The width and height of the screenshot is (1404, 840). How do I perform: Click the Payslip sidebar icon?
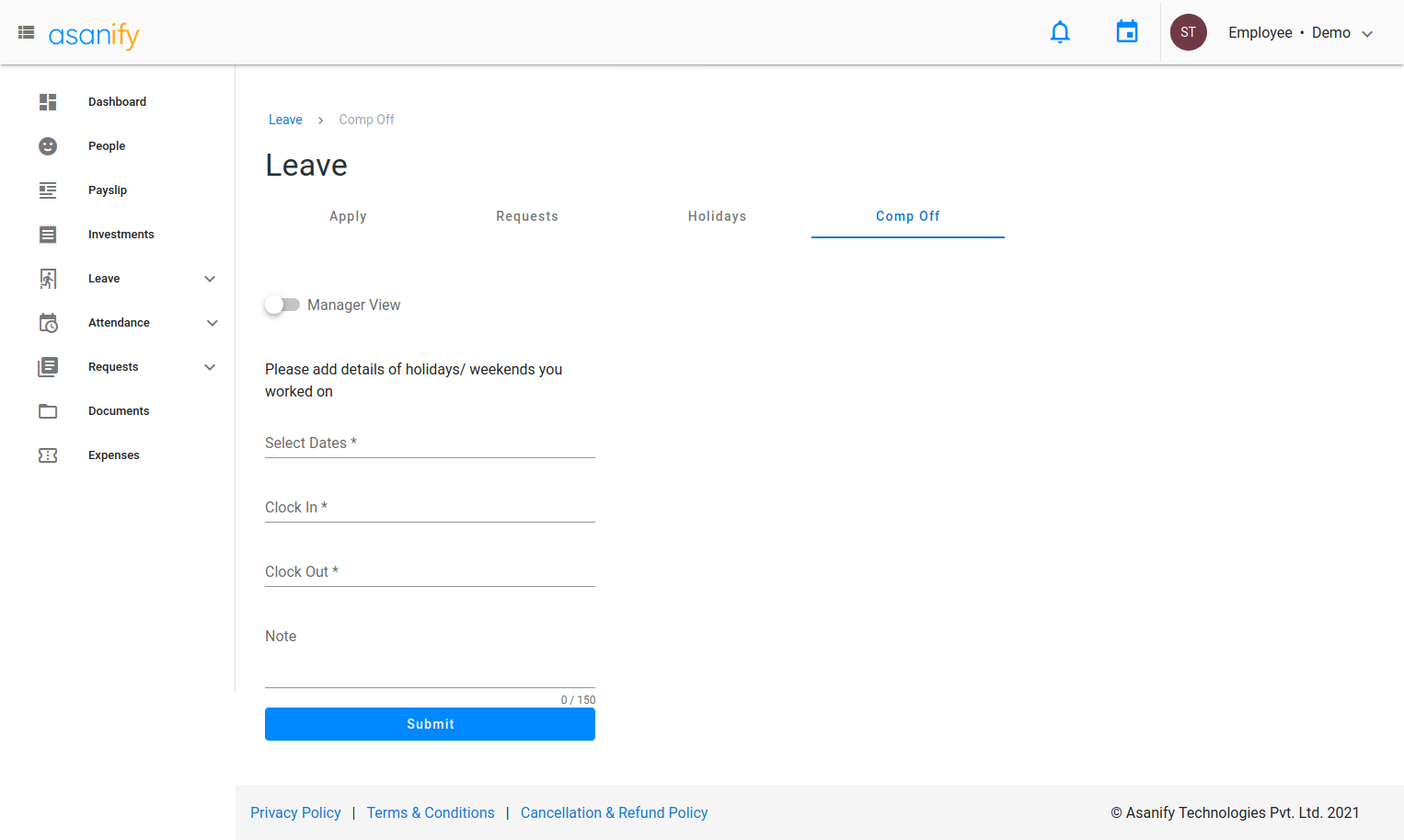tap(48, 190)
